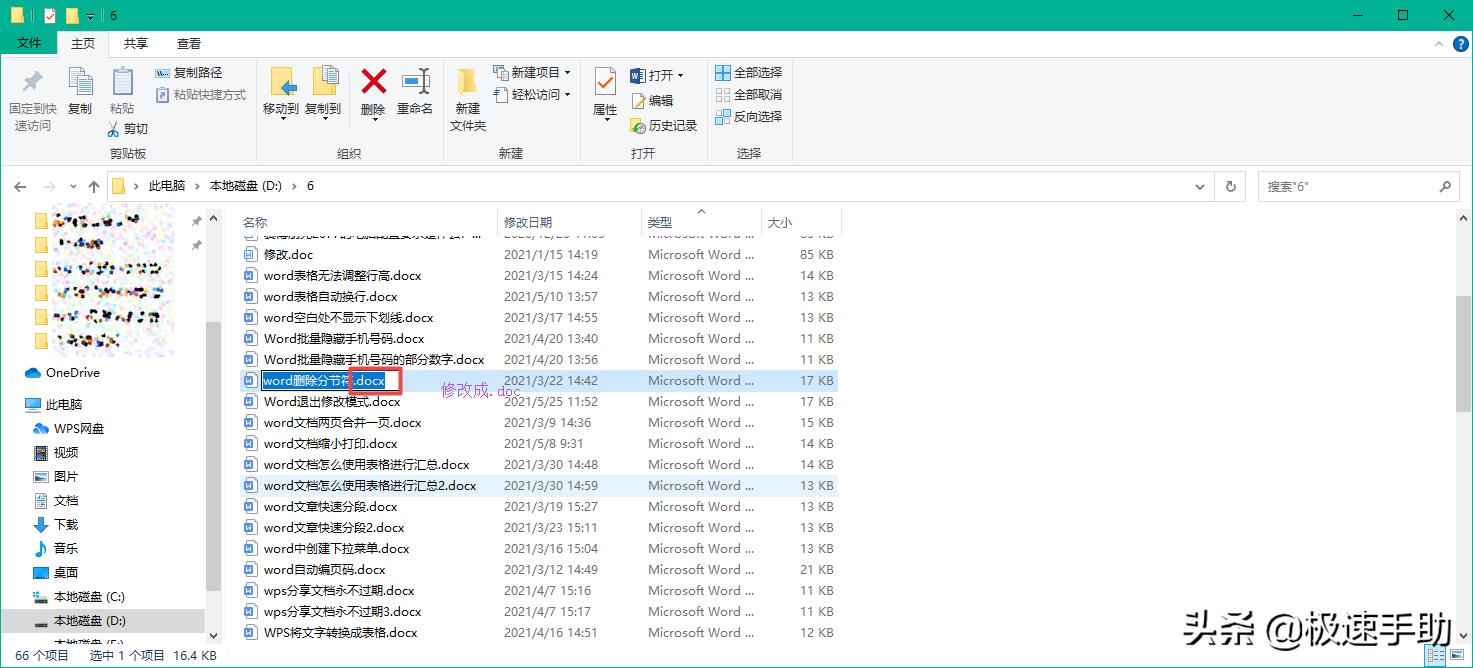Screen dimensions: 1473x668
Task: Create a folder with 新建文件夹 icon
Action: [466, 97]
